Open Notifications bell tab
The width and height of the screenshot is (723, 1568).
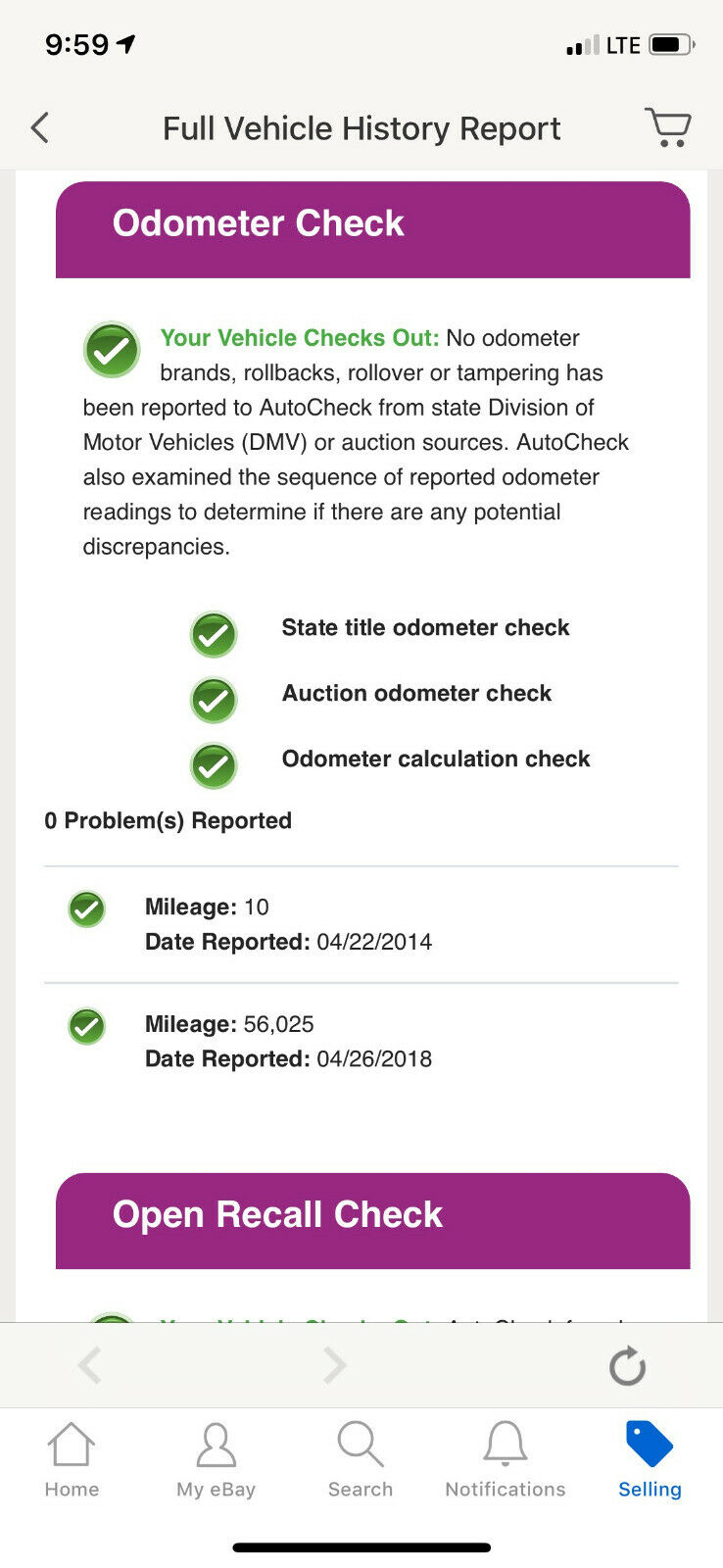coord(506,1460)
